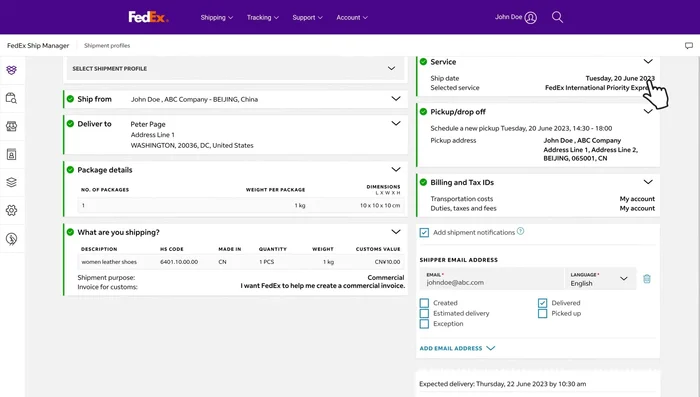Select the purple packages icon in the sidebar
Viewport: 700px width, 397px height.
(x=12, y=70)
